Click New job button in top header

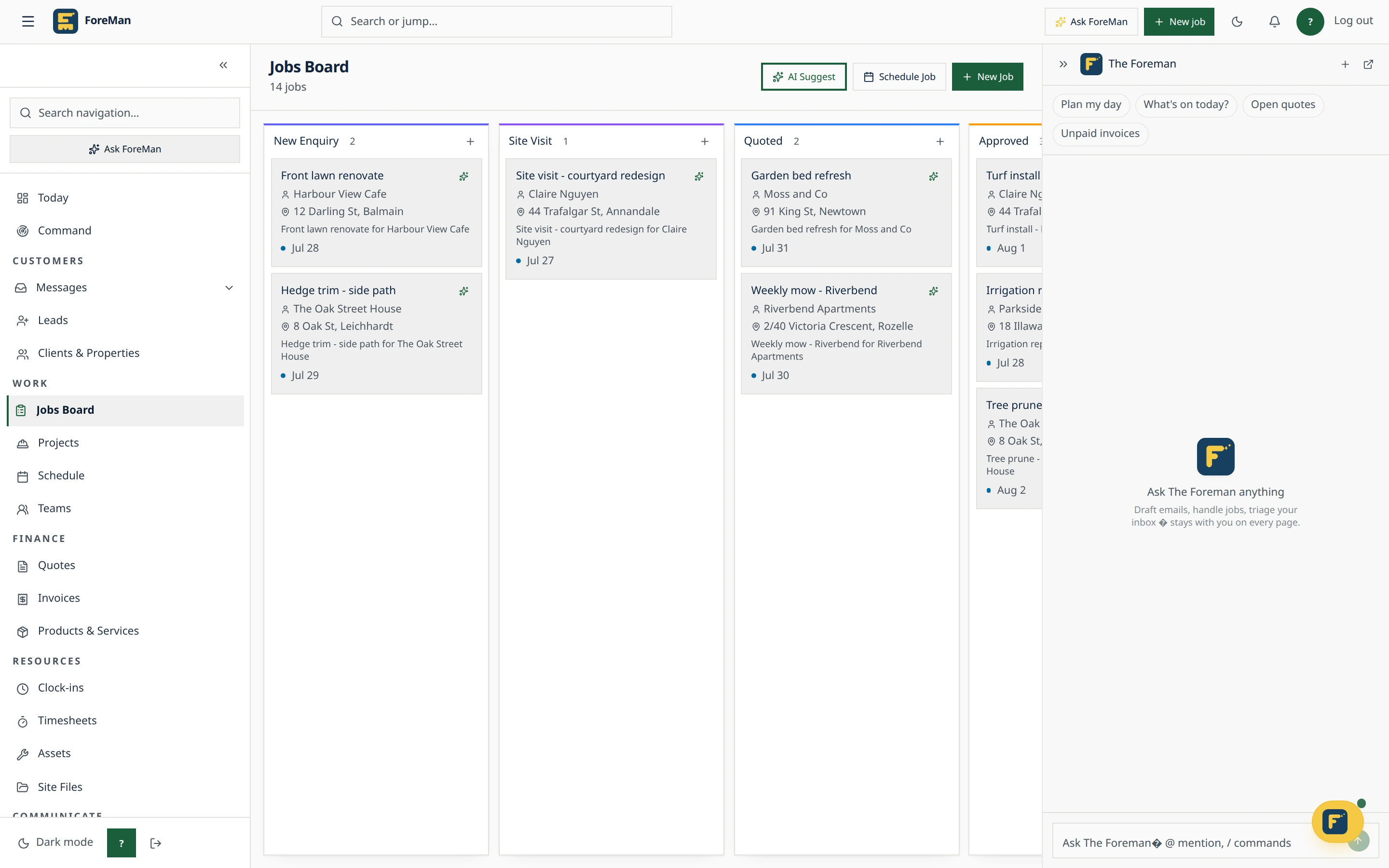[1179, 22]
